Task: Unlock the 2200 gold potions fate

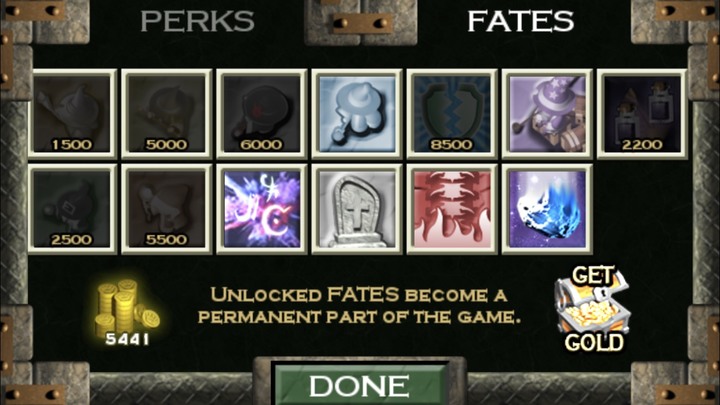Action: click(x=642, y=113)
